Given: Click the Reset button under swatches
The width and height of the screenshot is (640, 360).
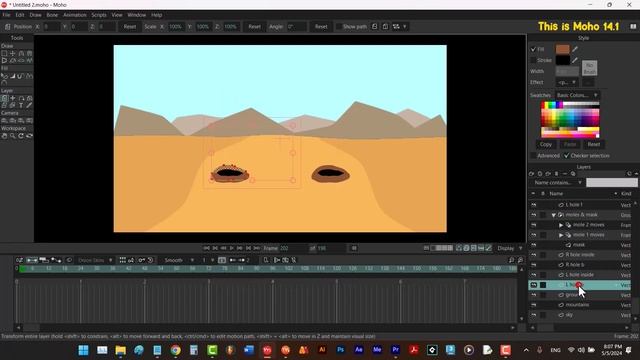Looking at the screenshot, I should [593, 144].
